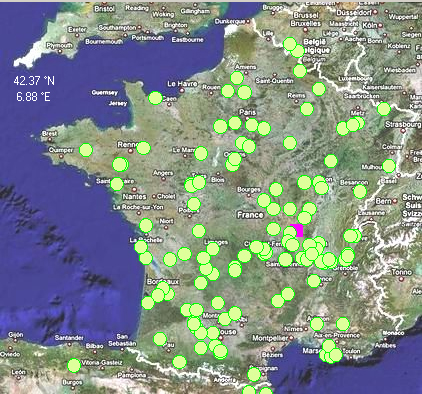The height and width of the screenshot is (394, 422).
Task: Select the green marker just below Amiens
Action: 237,78
